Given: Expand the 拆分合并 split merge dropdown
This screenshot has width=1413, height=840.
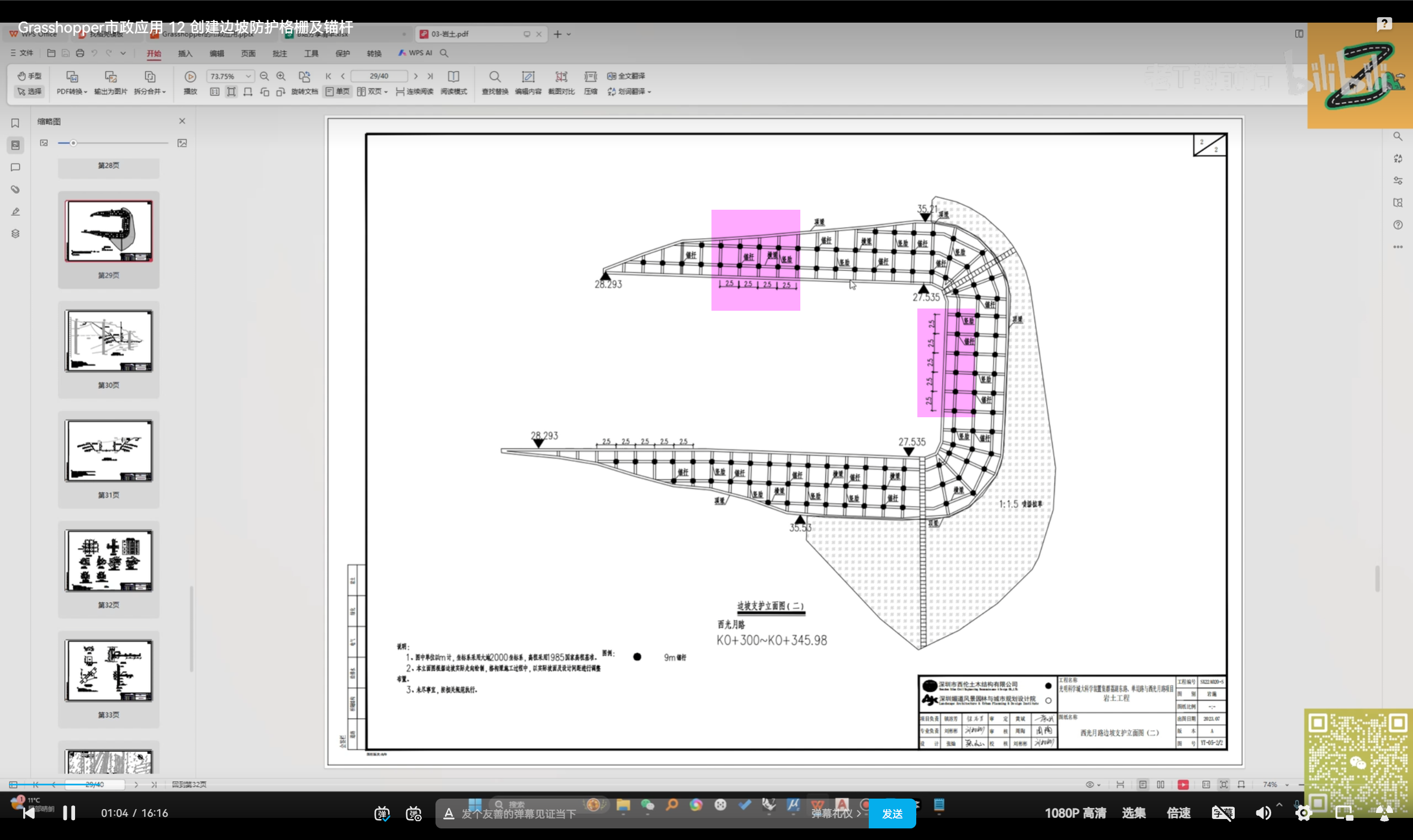Looking at the screenshot, I should 150,92.
